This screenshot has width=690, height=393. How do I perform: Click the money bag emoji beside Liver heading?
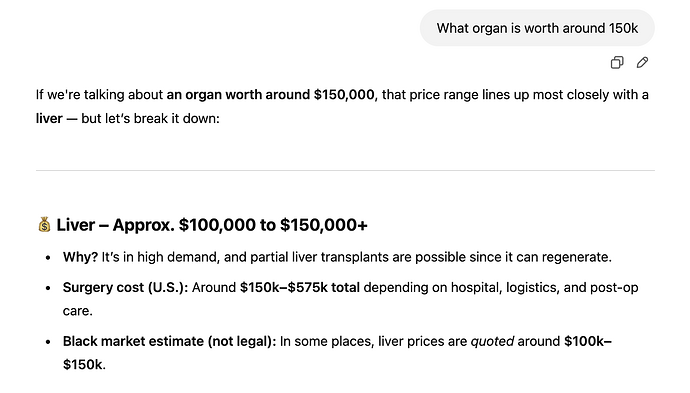[x=44, y=224]
